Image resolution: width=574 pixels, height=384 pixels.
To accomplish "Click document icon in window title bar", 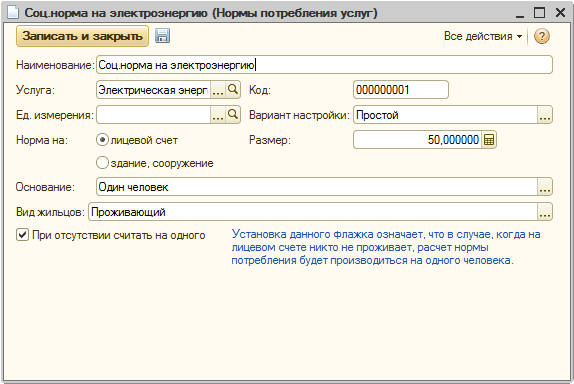I will pos(13,13).
